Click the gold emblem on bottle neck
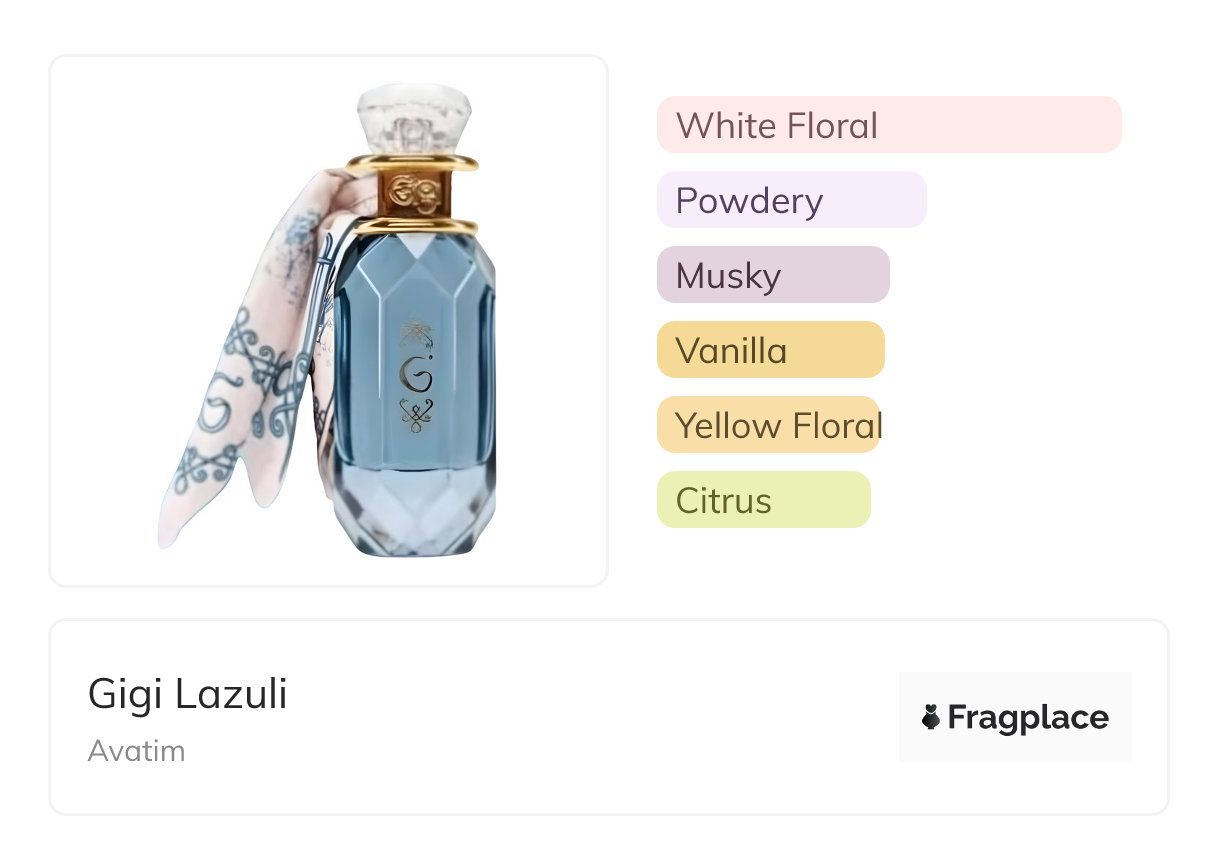 [x=412, y=190]
